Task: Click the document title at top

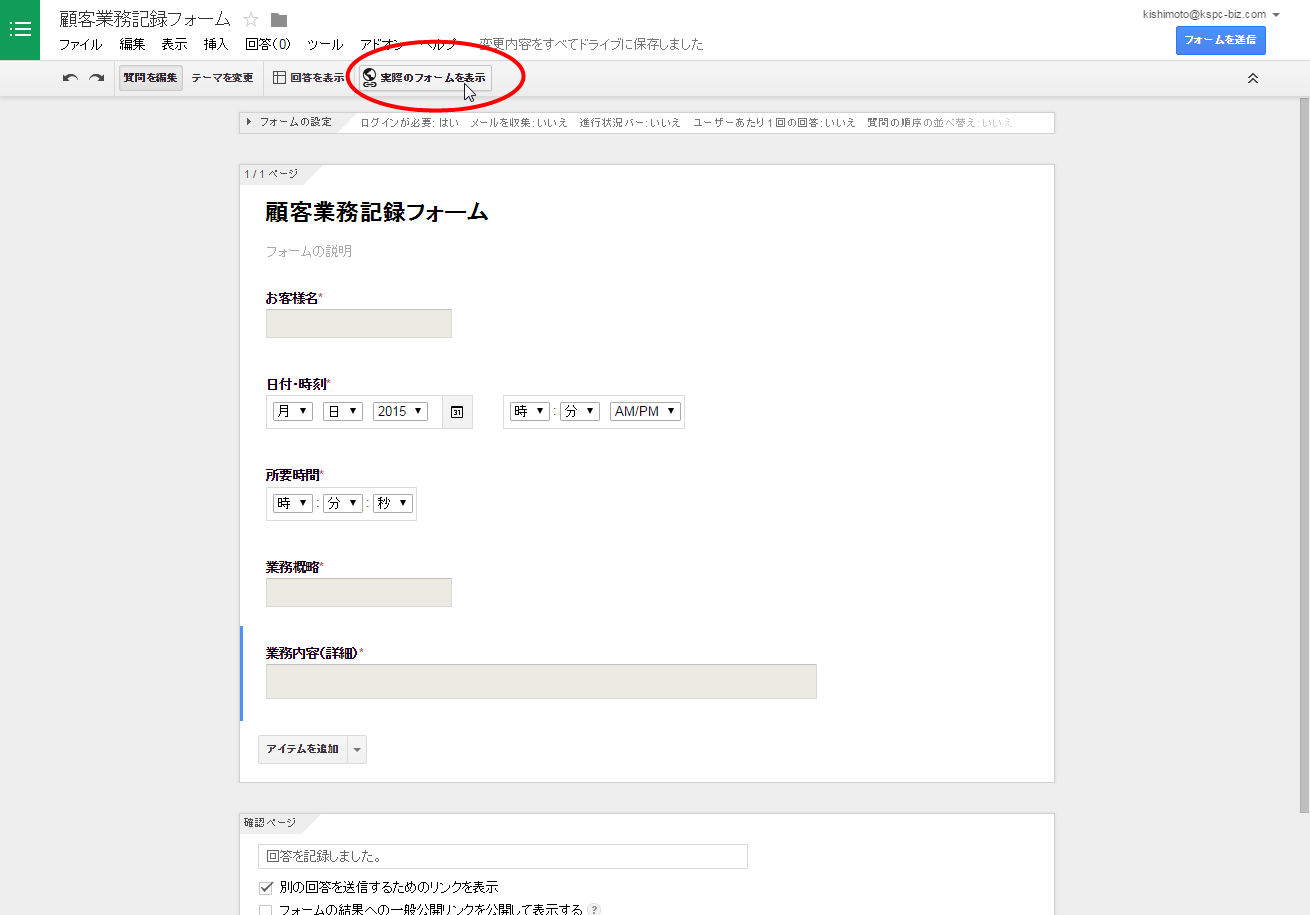Action: coord(145,19)
